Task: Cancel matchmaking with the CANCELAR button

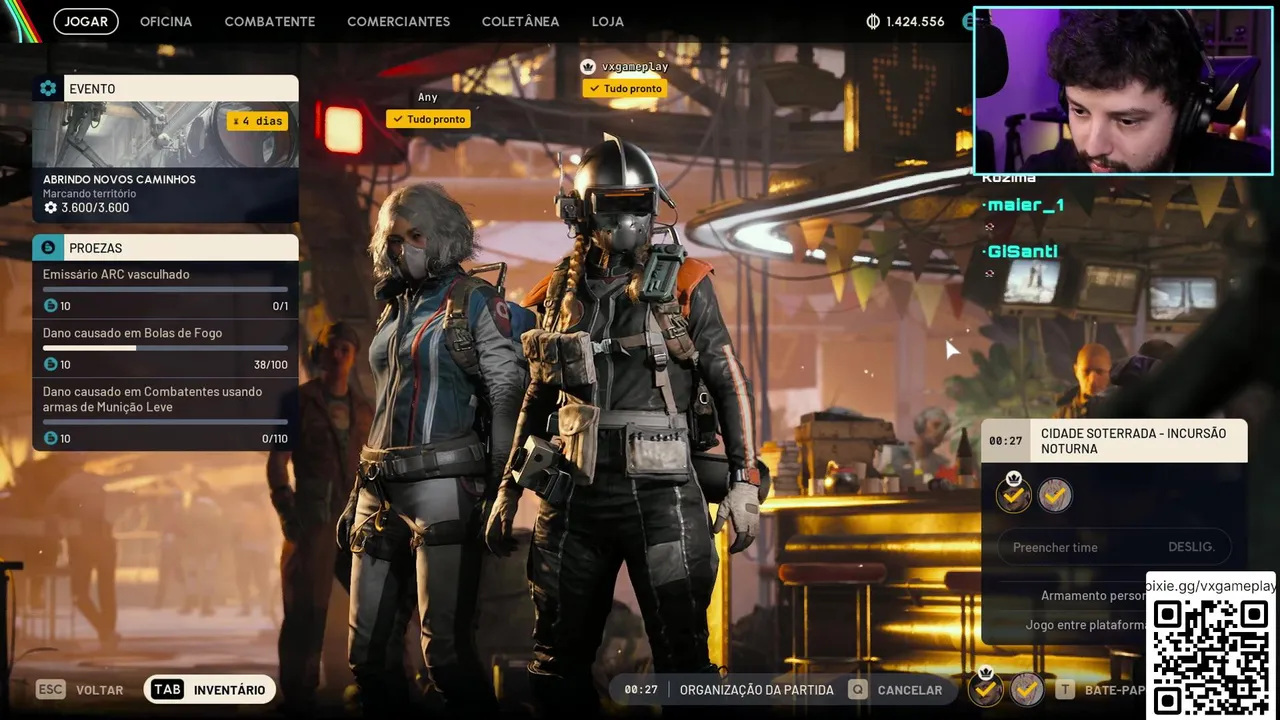Action: (910, 690)
